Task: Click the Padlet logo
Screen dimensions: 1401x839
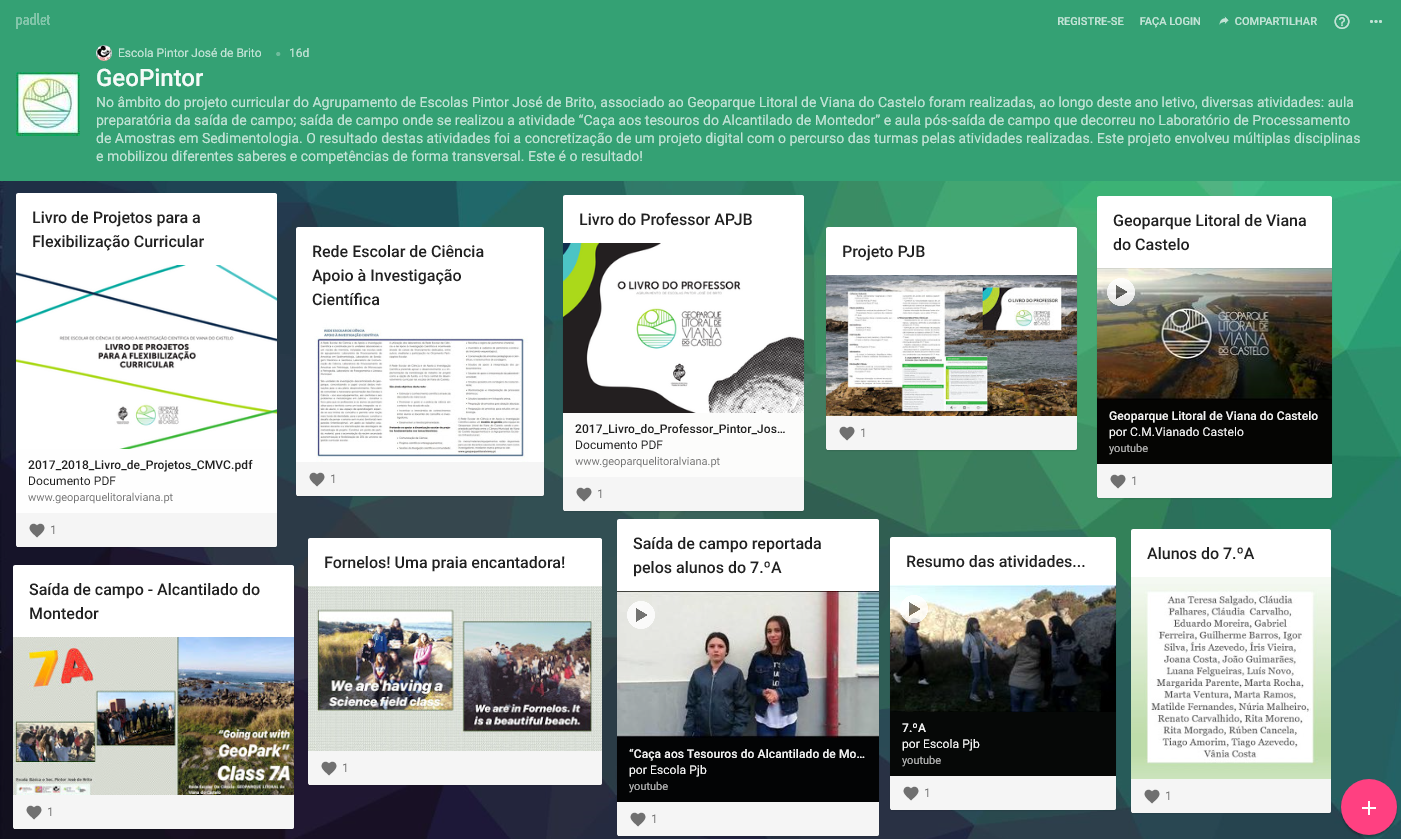Action: click(33, 21)
